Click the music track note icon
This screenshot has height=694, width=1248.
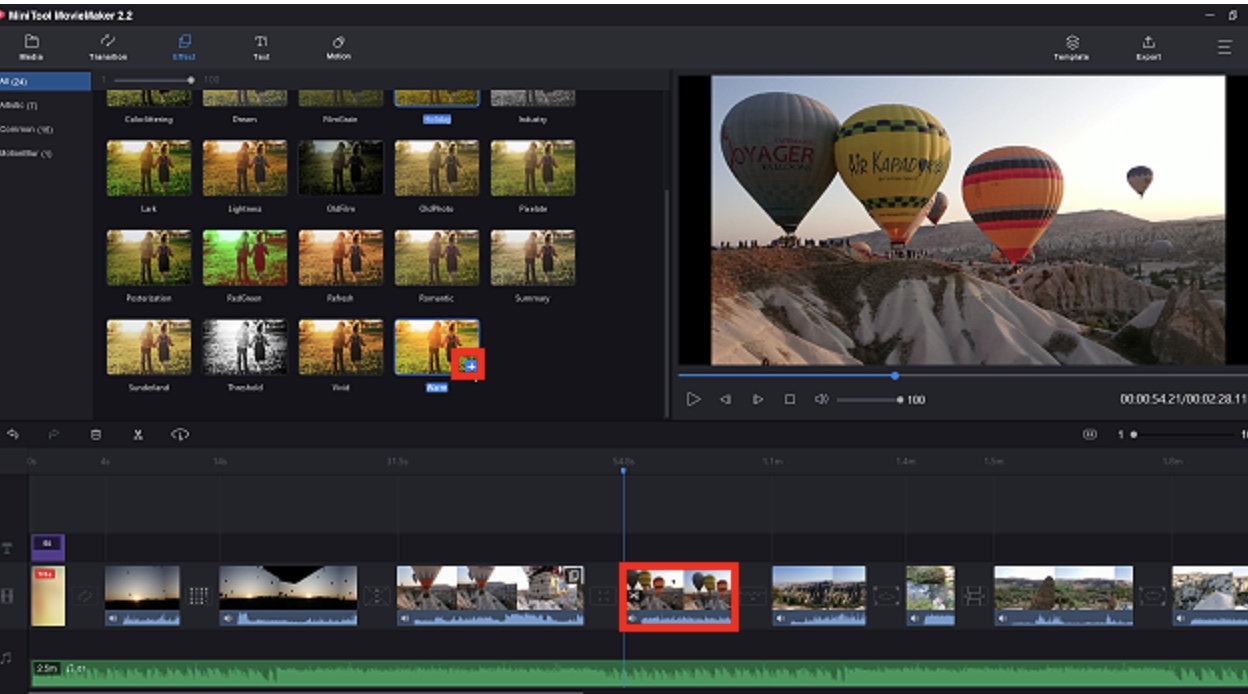[x=7, y=659]
